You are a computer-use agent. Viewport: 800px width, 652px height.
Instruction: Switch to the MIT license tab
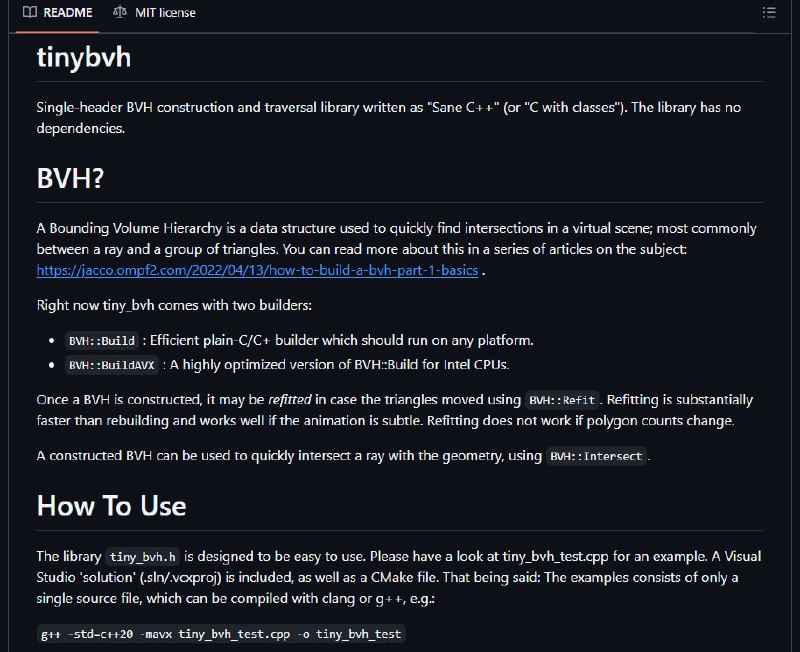154,13
